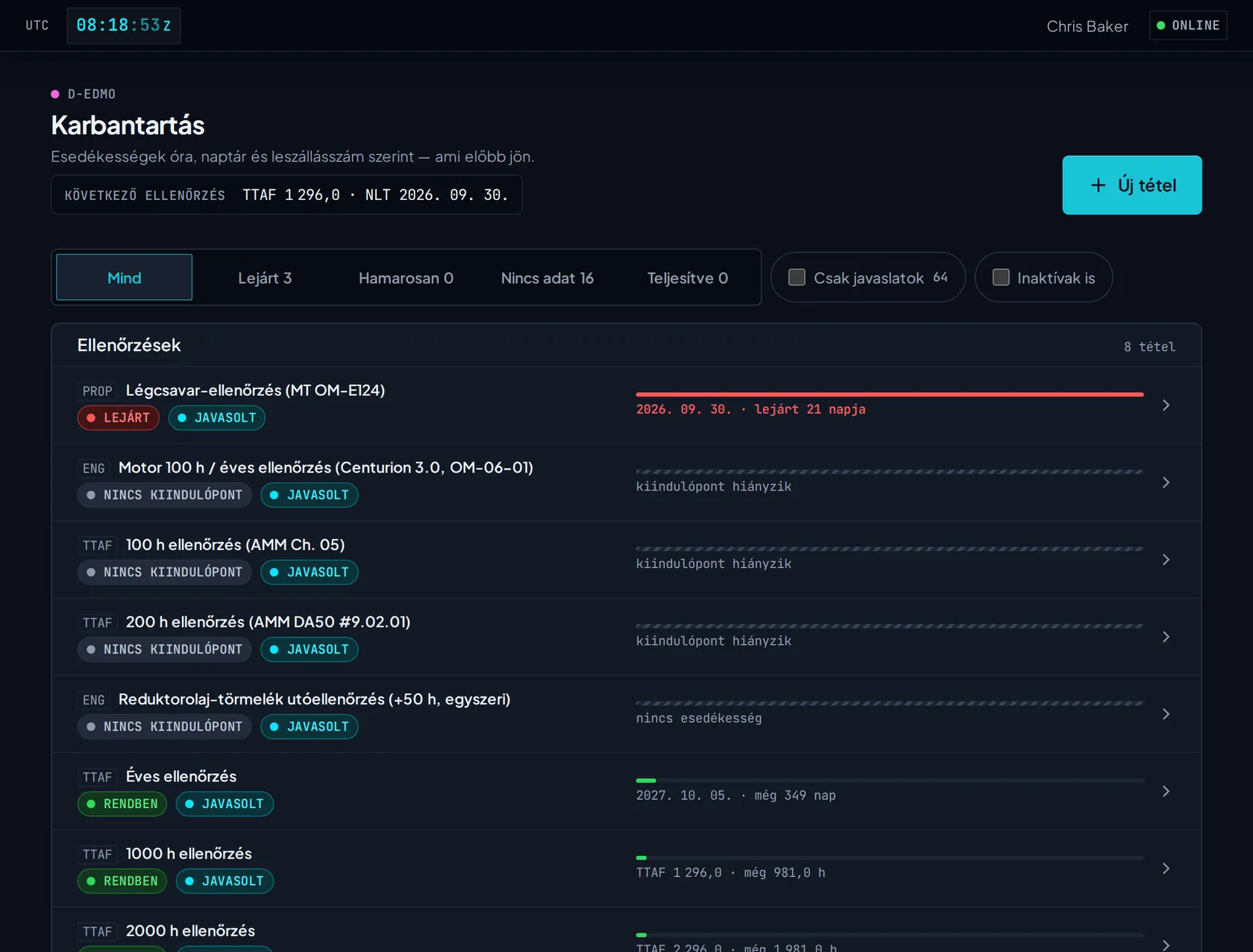The height and width of the screenshot is (952, 1253).
Task: Click RENDBEN badge on Éves ellenőrzés row
Action: [122, 804]
